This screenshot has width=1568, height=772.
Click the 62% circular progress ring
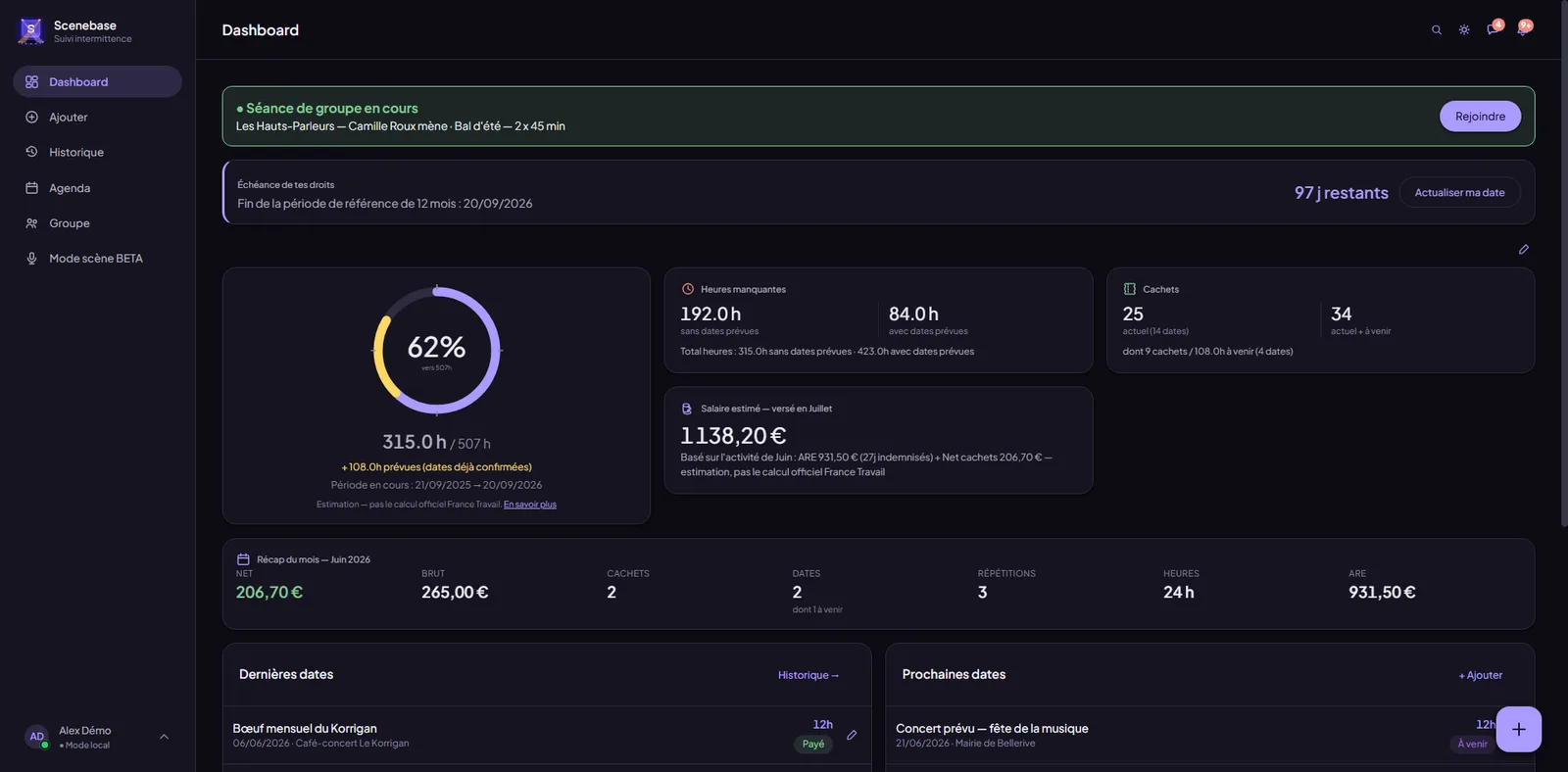tap(437, 350)
